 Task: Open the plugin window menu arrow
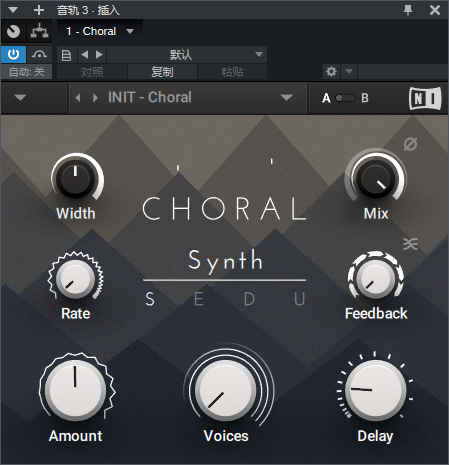[13, 10]
